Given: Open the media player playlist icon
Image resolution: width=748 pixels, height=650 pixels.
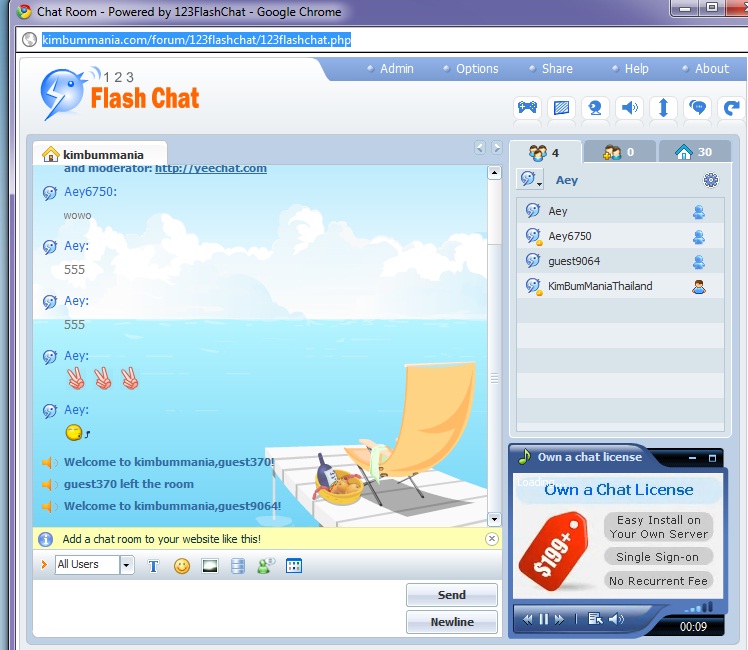Looking at the screenshot, I should 595,619.
